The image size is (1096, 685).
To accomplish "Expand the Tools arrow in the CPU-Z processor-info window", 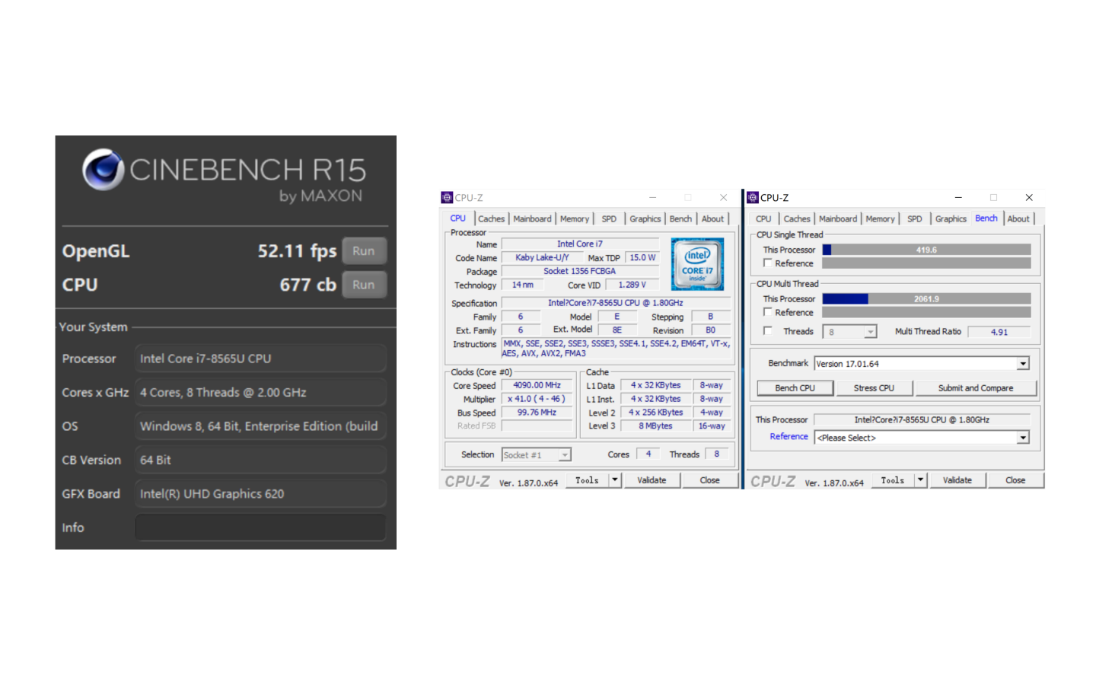I will coord(615,480).
